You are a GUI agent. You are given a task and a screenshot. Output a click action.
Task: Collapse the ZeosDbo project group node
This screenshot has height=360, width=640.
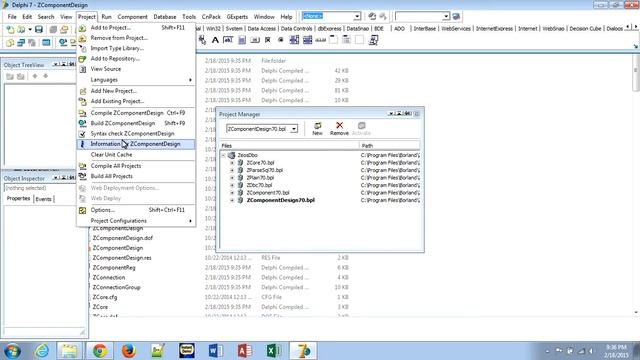pyautogui.click(x=223, y=155)
